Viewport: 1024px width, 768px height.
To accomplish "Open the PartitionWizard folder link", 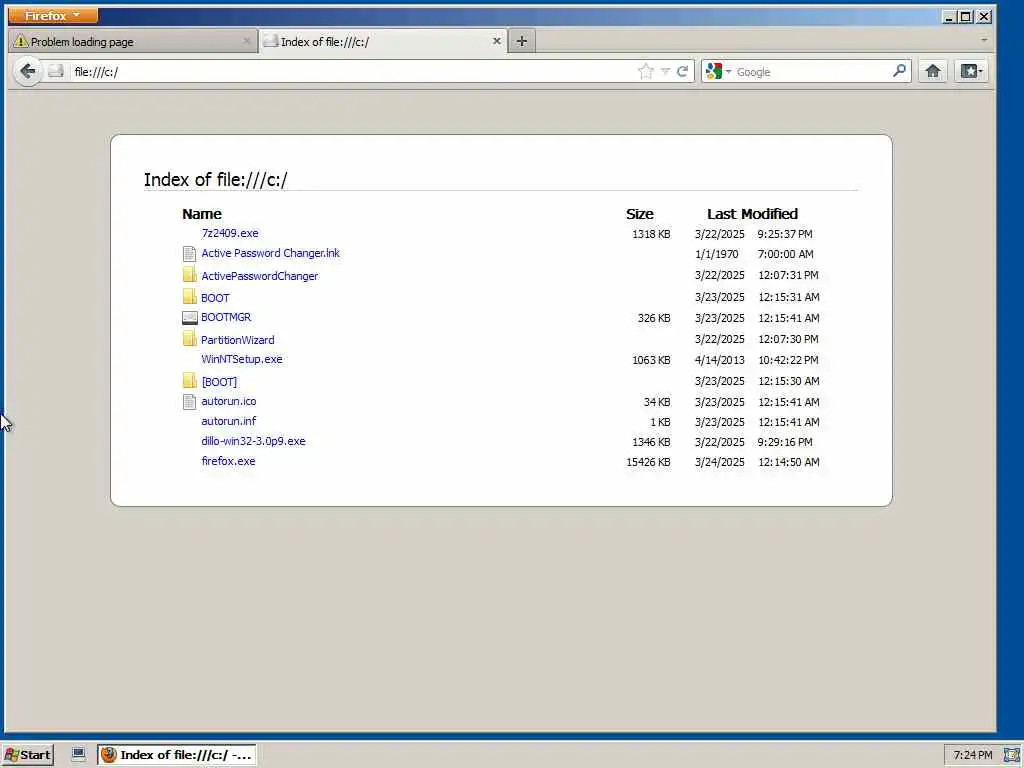I will click(238, 340).
